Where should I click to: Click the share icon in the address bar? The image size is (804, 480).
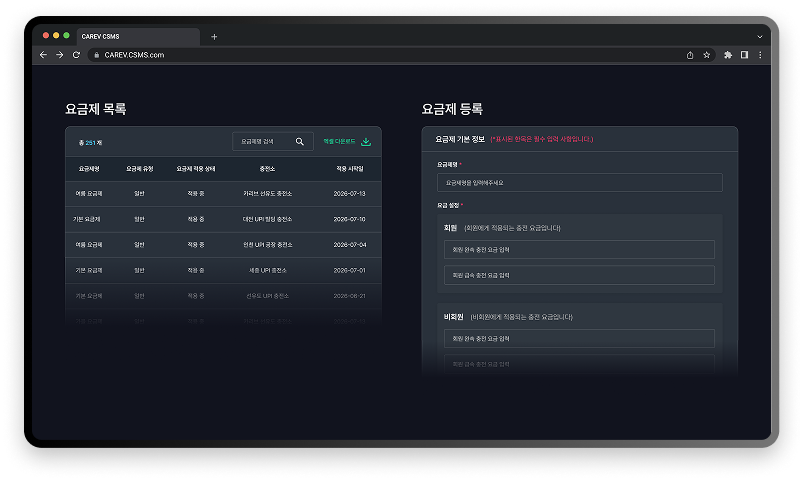pos(690,55)
